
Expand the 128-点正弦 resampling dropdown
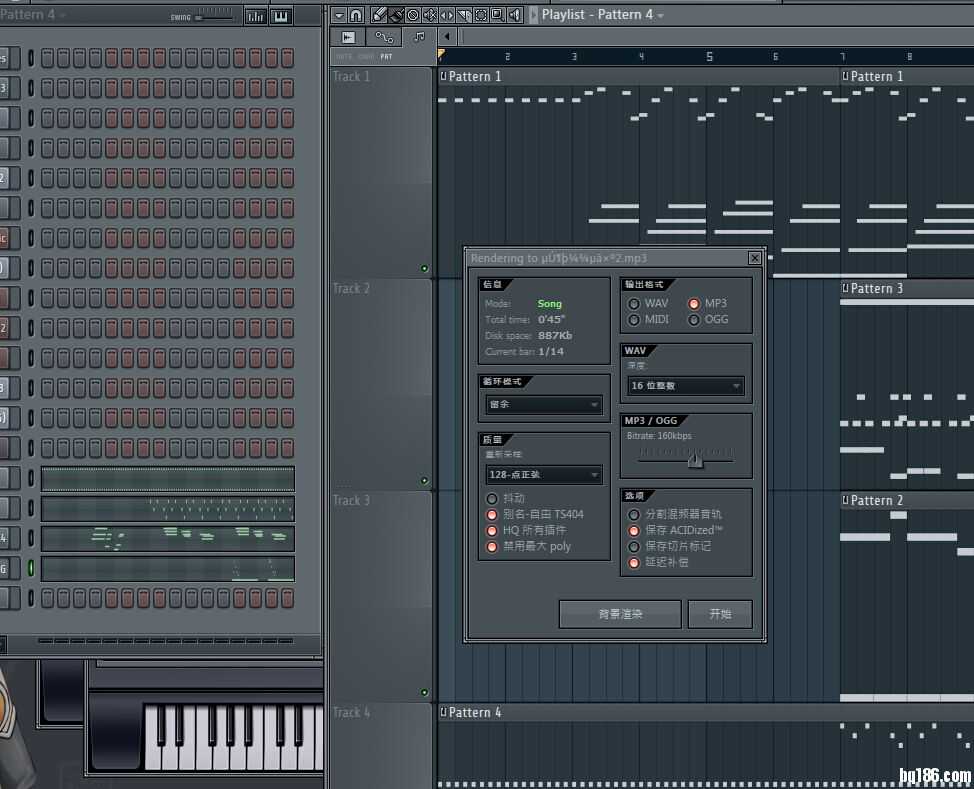click(544, 475)
